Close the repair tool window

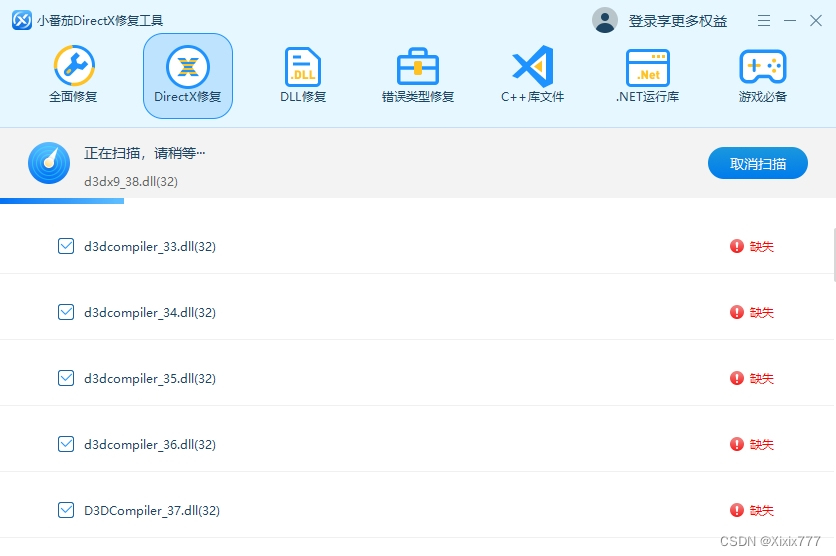tap(816, 21)
